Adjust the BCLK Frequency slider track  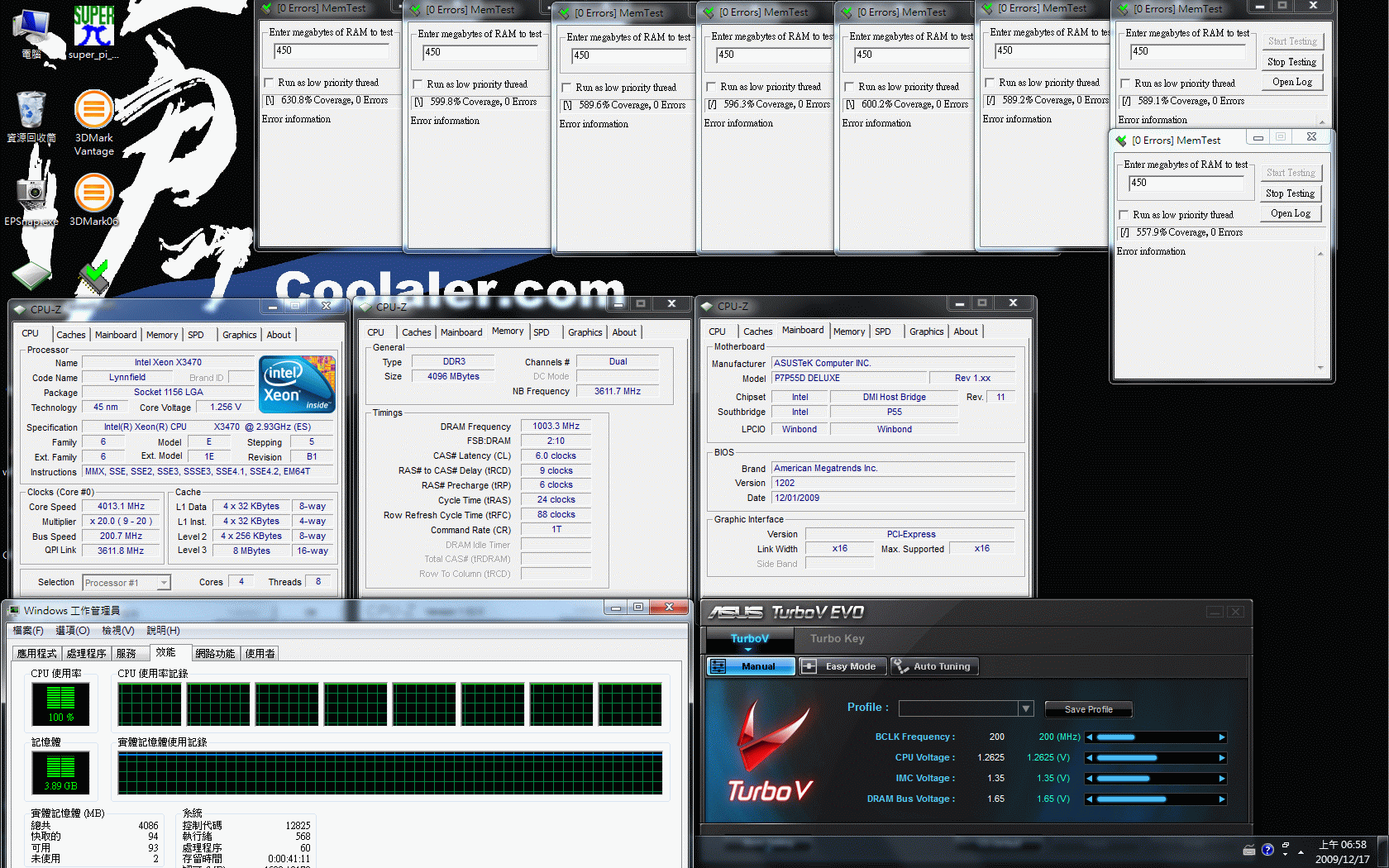coord(1156,737)
